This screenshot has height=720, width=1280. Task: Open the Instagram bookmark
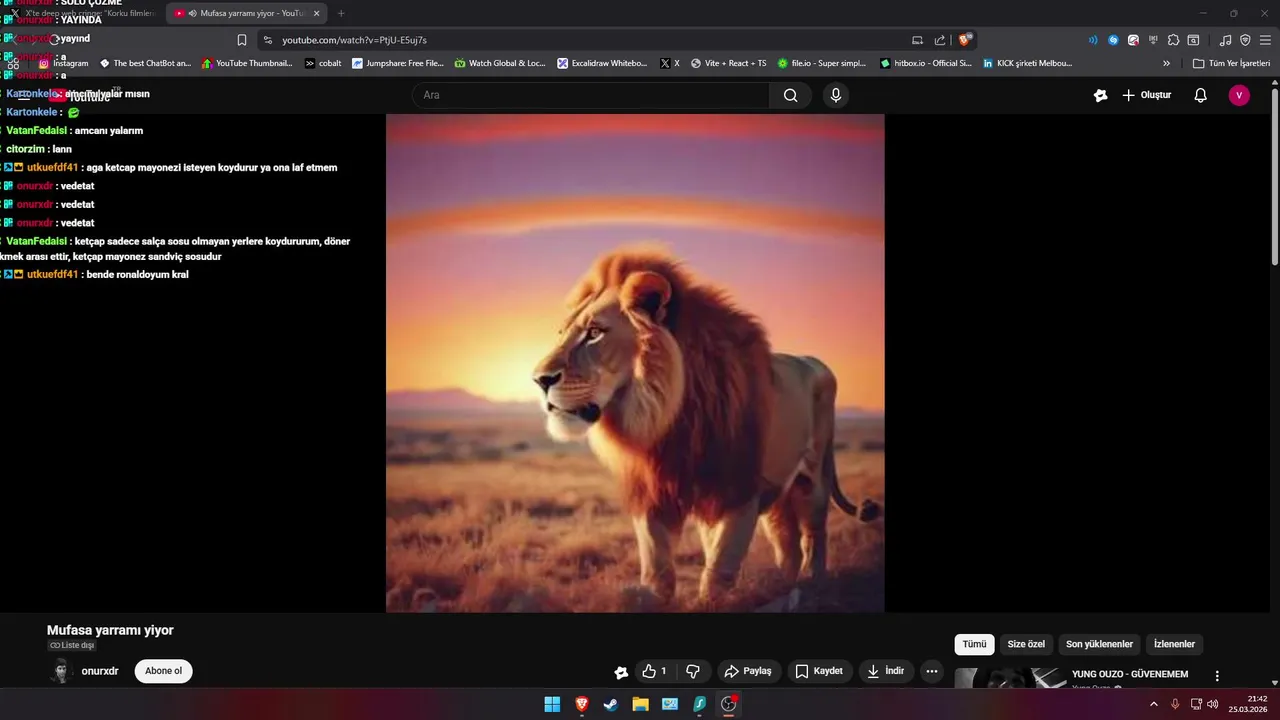point(63,63)
